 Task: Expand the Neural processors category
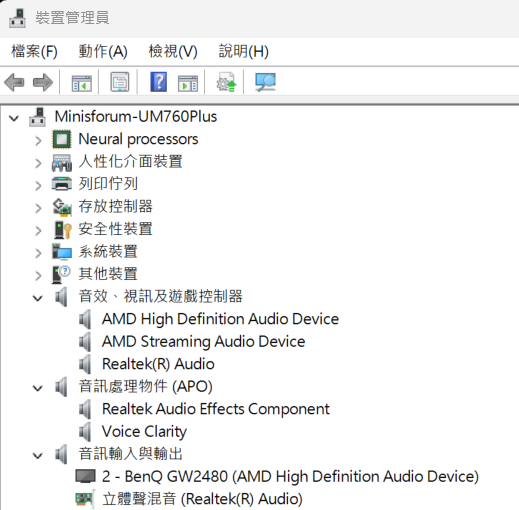[38, 141]
